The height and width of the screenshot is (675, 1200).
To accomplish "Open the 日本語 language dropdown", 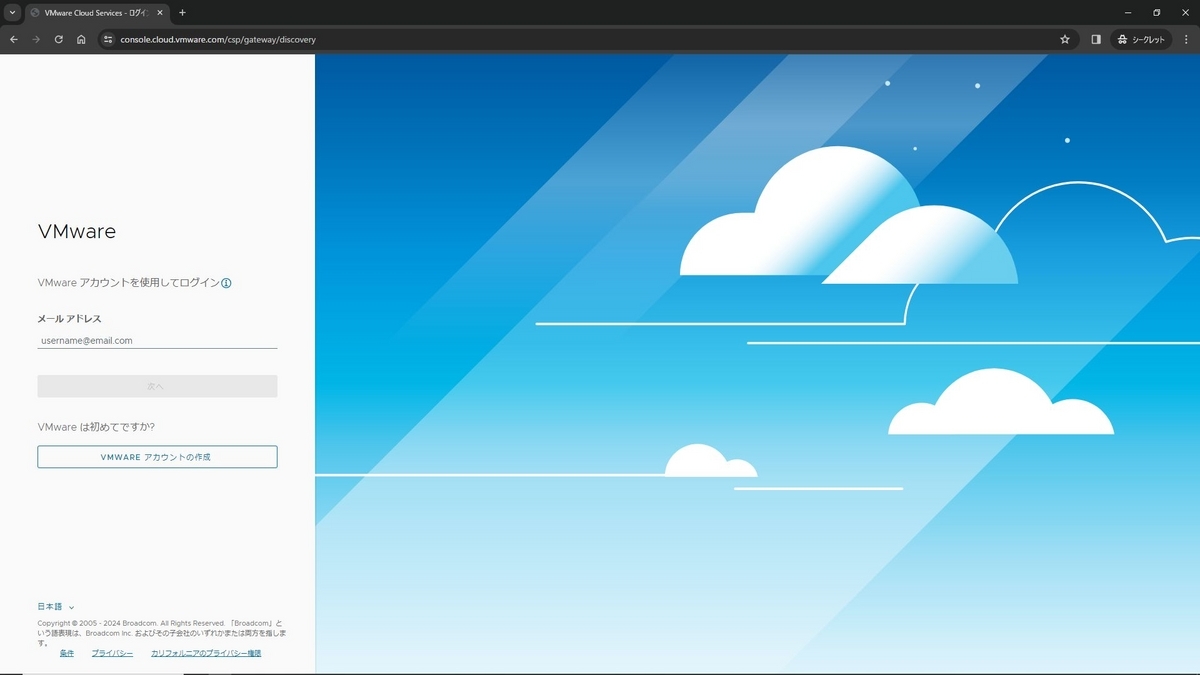I will 56,606.
